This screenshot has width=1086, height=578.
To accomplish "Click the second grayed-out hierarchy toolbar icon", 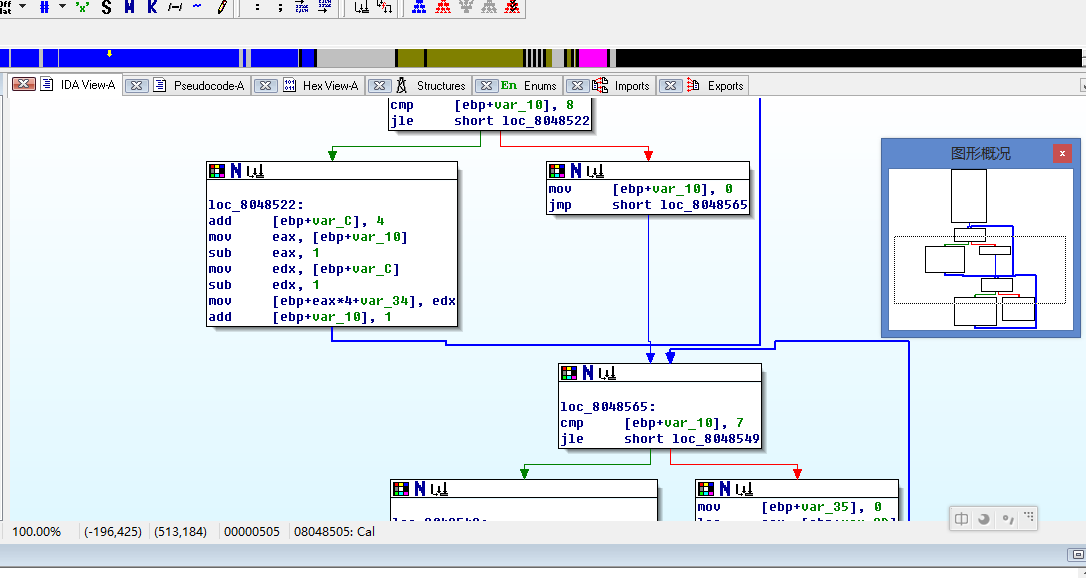I will pyautogui.click(x=490, y=7).
